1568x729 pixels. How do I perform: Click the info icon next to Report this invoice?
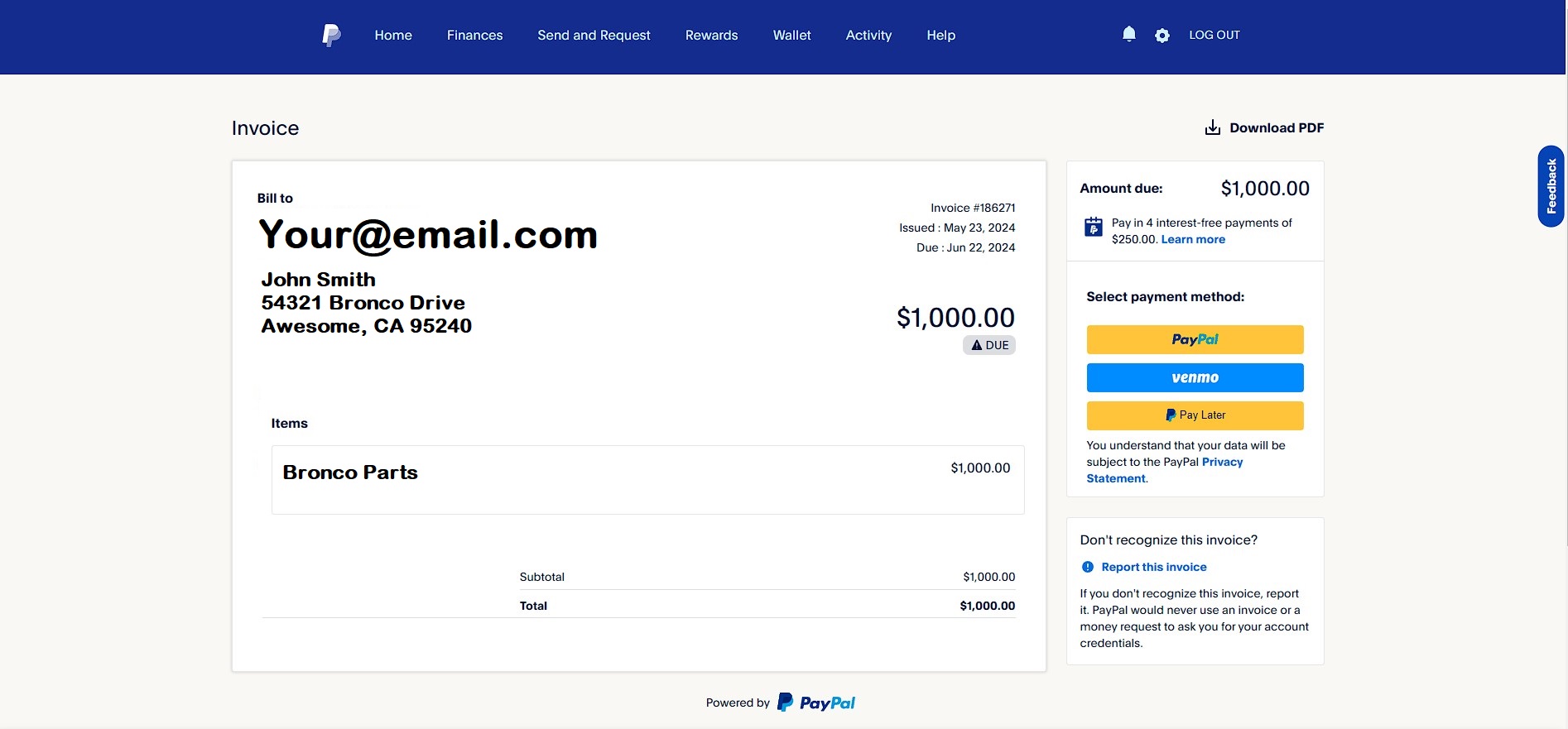1088,567
